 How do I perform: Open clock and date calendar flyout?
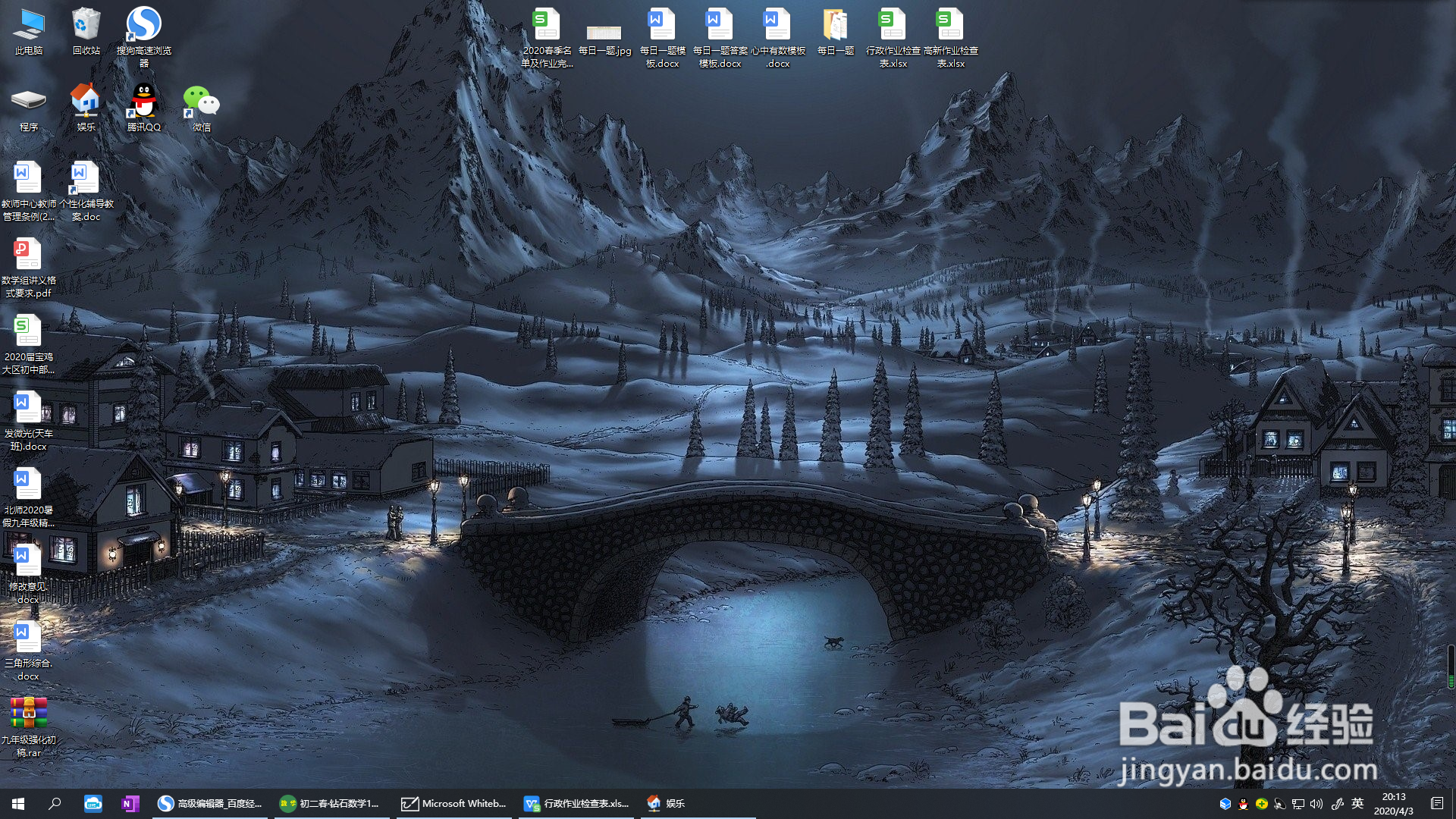point(1394,803)
